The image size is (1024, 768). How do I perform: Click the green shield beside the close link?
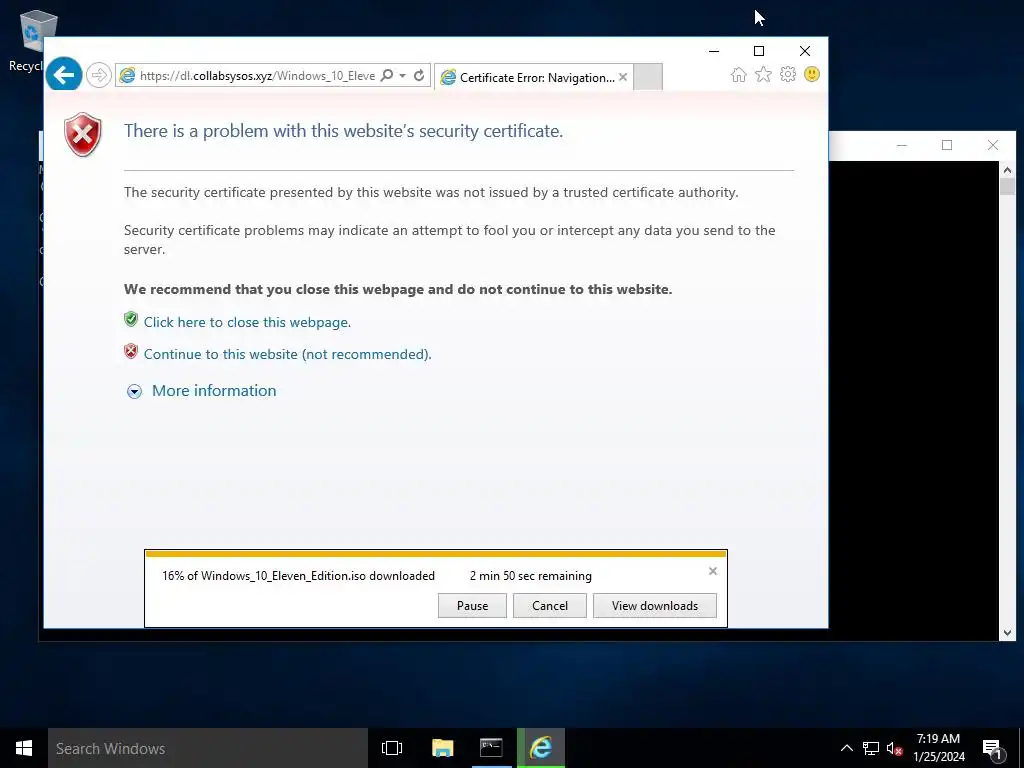coord(131,319)
